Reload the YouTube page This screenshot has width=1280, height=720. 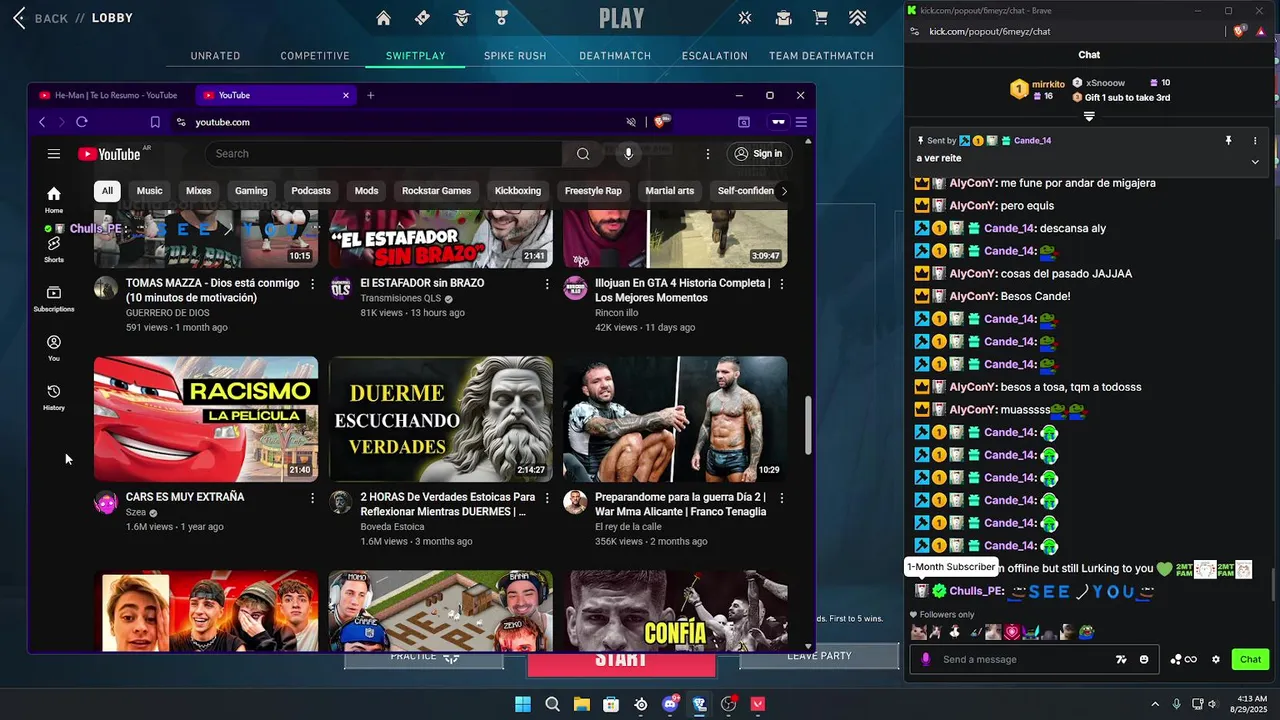click(x=82, y=122)
